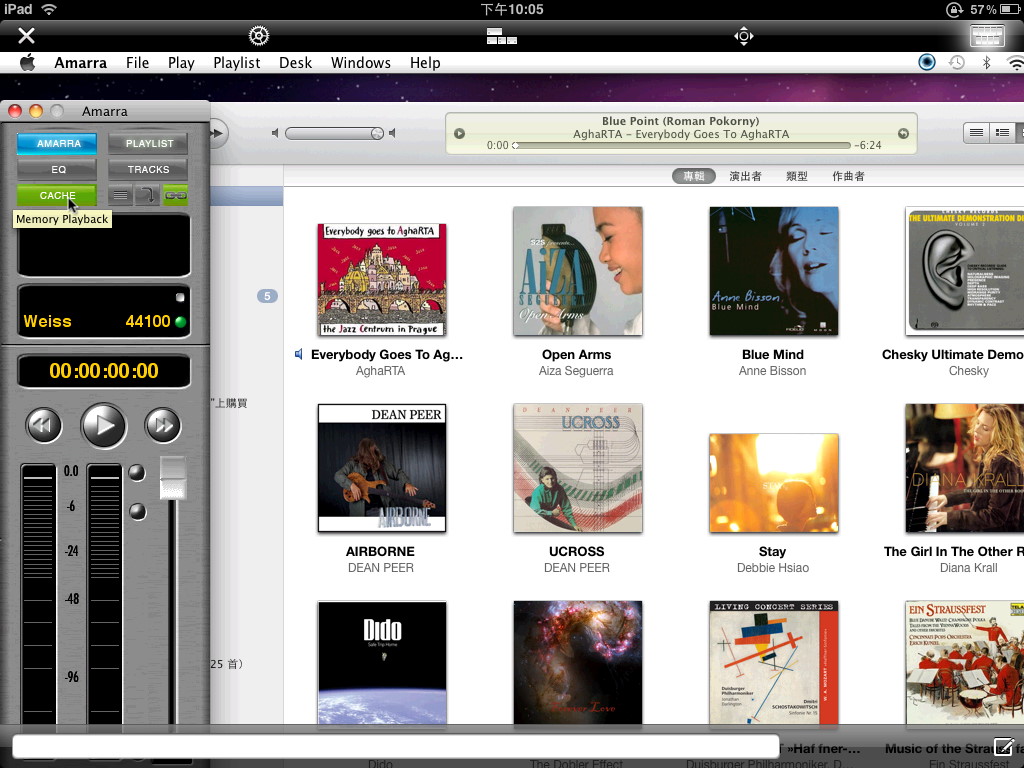Image resolution: width=1024 pixels, height=768 pixels.
Task: Click the Bluetooth status icon
Action: (987, 63)
